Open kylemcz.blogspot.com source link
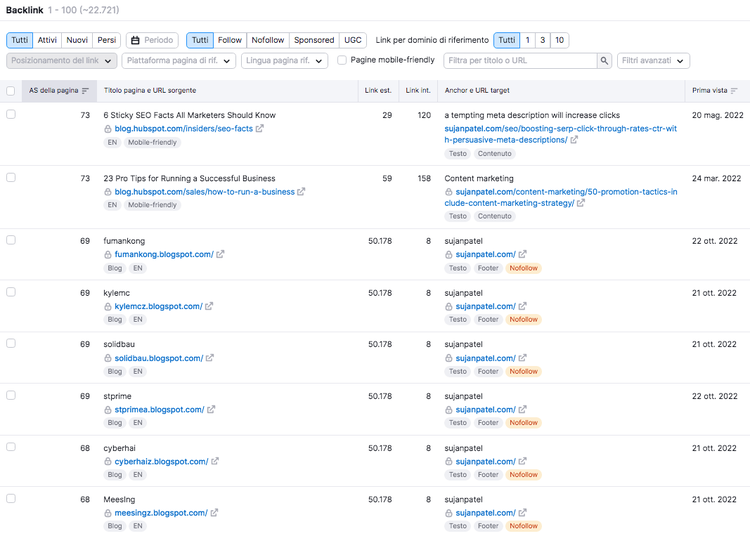750x536 pixels. pos(158,306)
